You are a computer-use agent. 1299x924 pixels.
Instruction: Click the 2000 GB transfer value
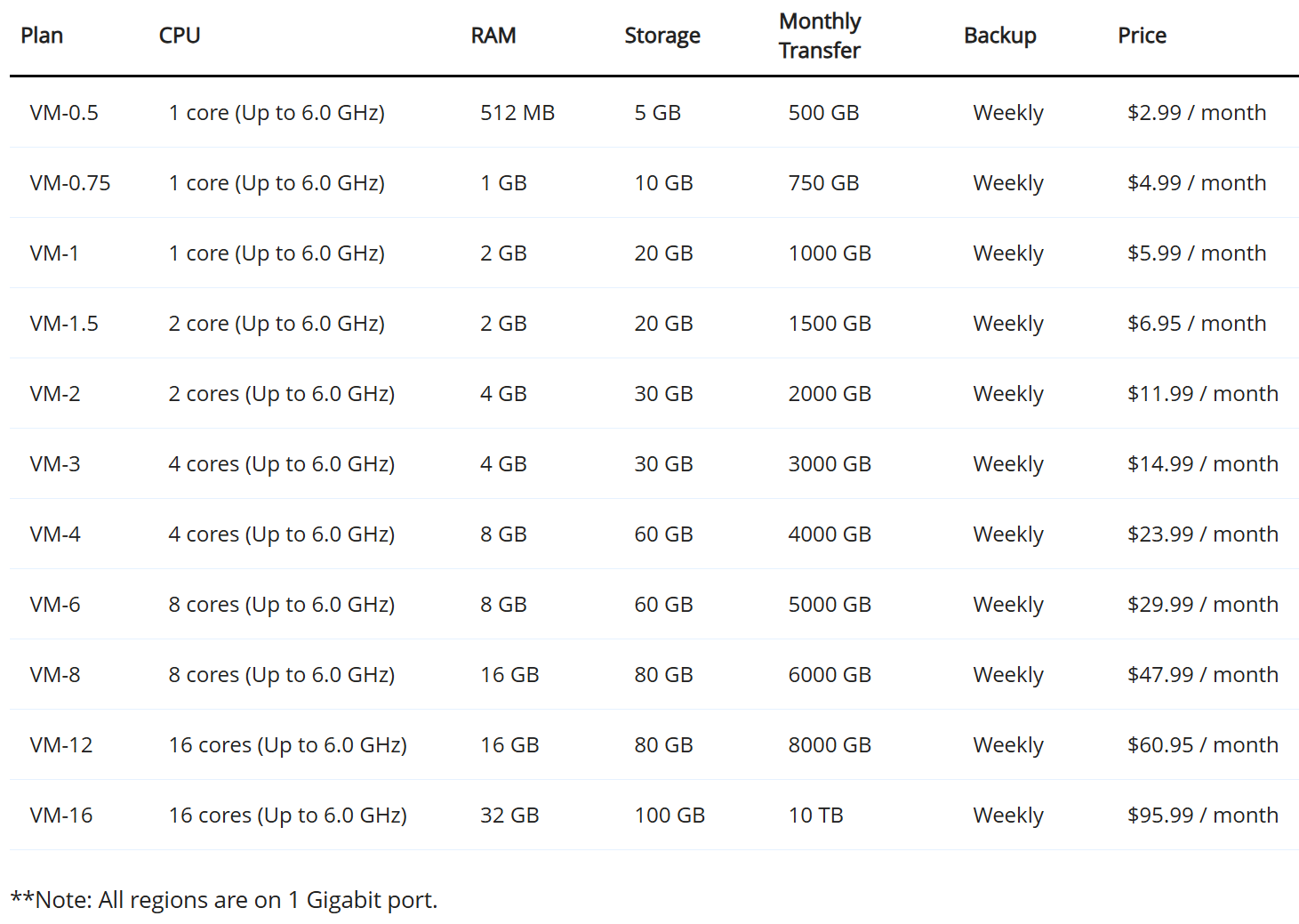[x=830, y=394]
